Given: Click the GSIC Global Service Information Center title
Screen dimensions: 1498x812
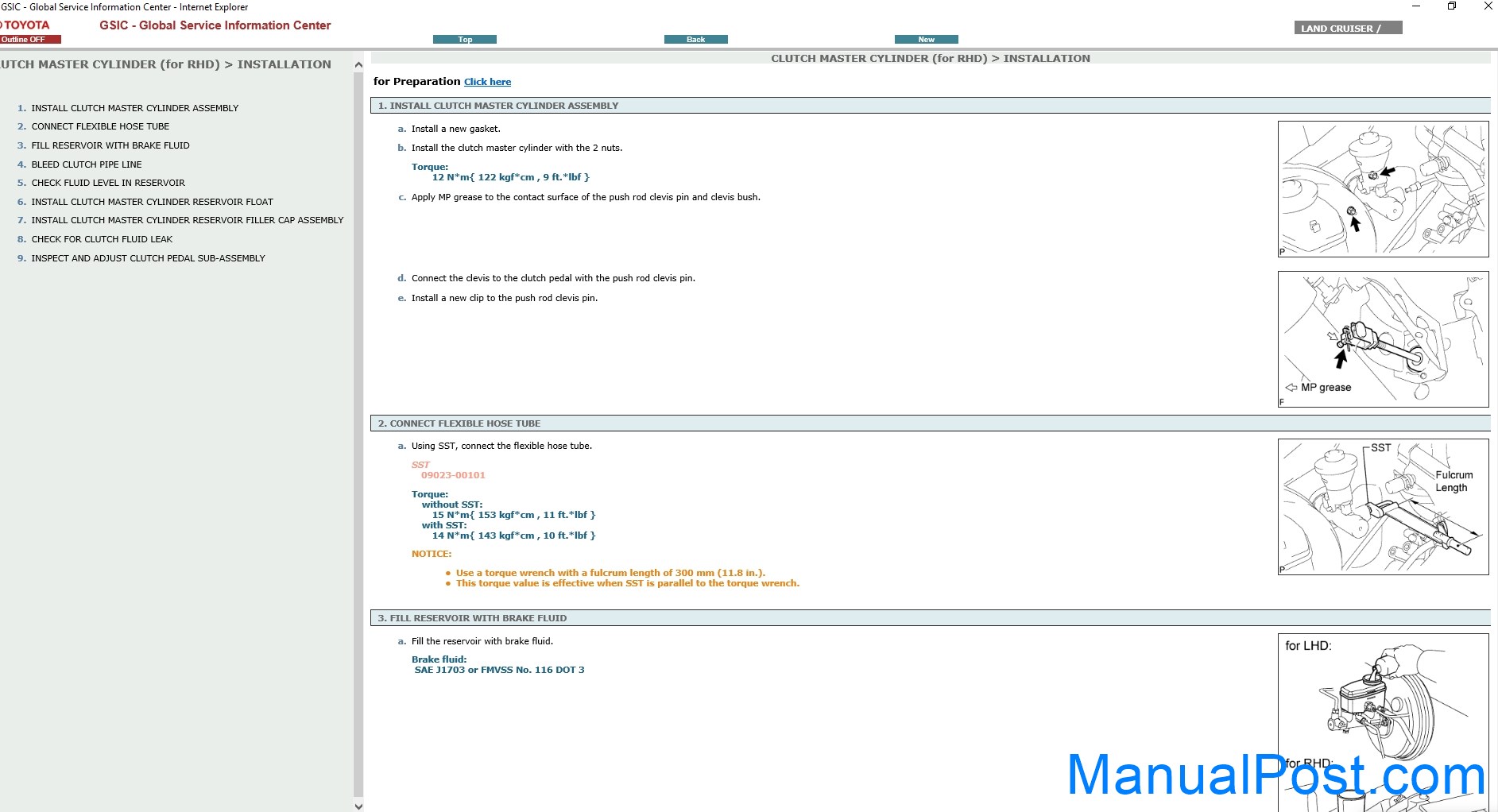Looking at the screenshot, I should pyautogui.click(x=215, y=25).
